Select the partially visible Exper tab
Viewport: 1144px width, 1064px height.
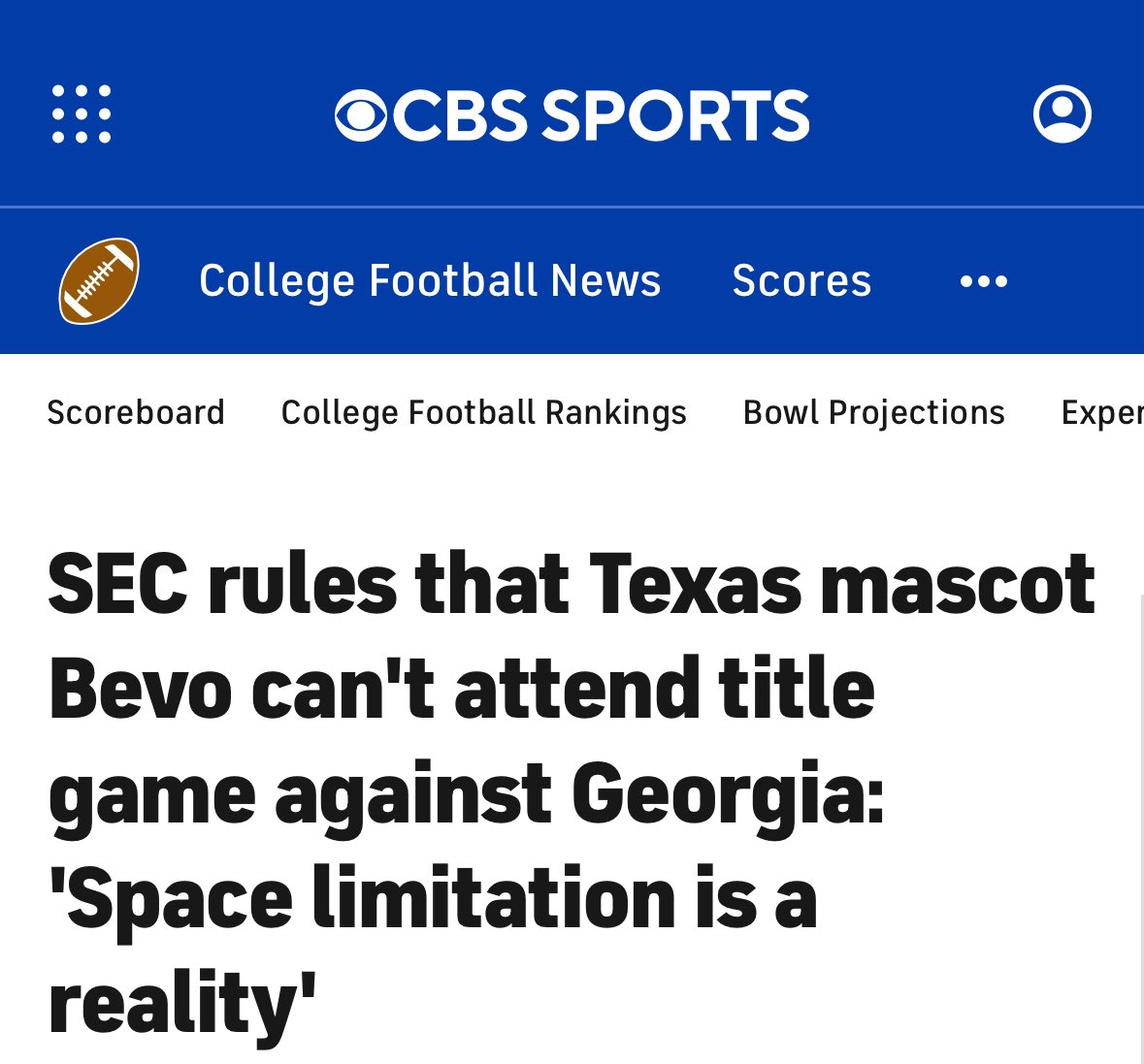tap(1102, 412)
